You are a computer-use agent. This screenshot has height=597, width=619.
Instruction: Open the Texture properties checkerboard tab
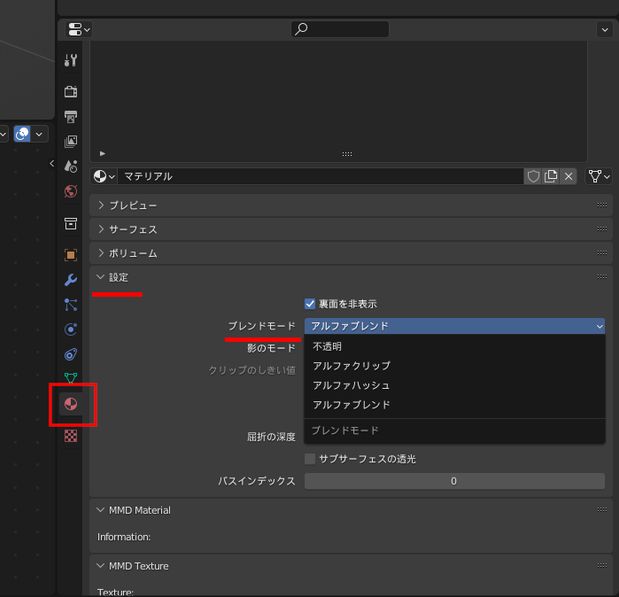tap(71, 436)
